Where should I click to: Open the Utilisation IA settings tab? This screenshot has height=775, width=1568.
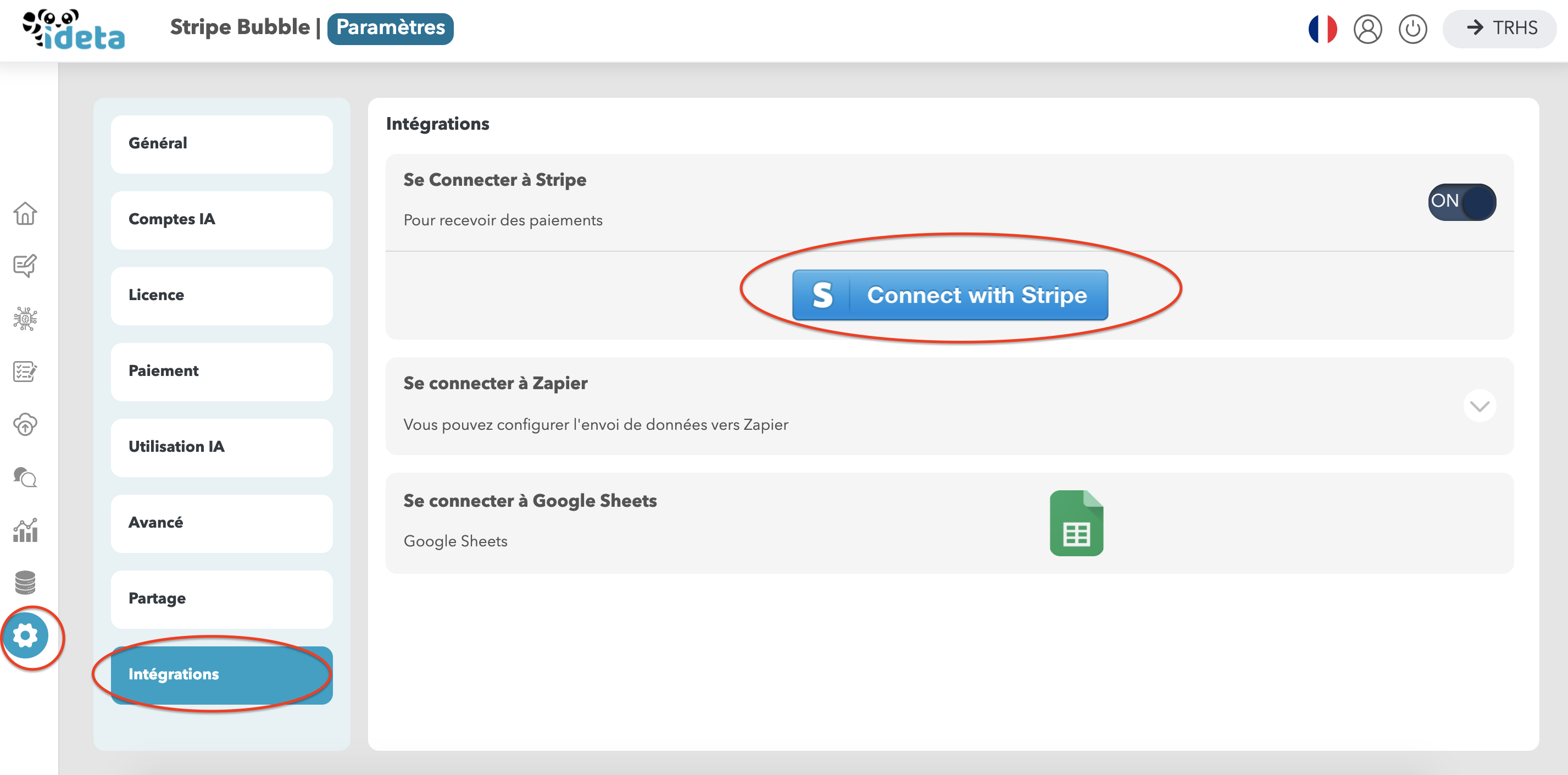tap(221, 447)
